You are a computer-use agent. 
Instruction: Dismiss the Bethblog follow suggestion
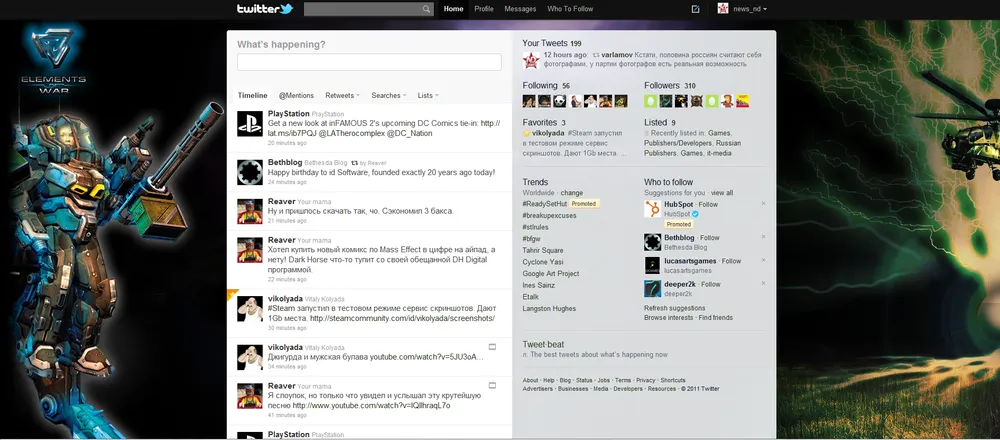coord(763,238)
